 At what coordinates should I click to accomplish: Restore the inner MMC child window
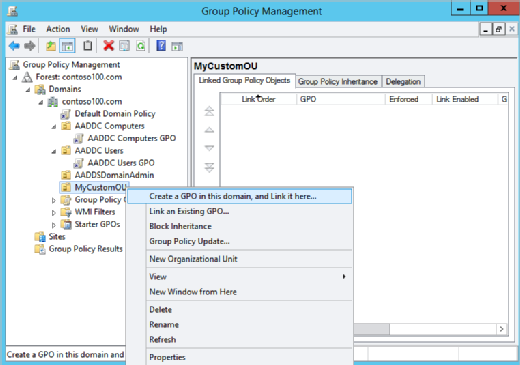[x=499, y=29]
